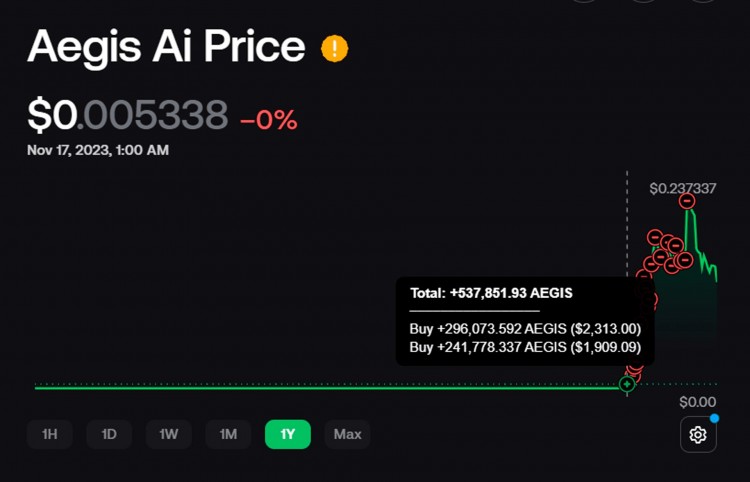
Task: Select the active 1Y range button
Action: pos(288,434)
